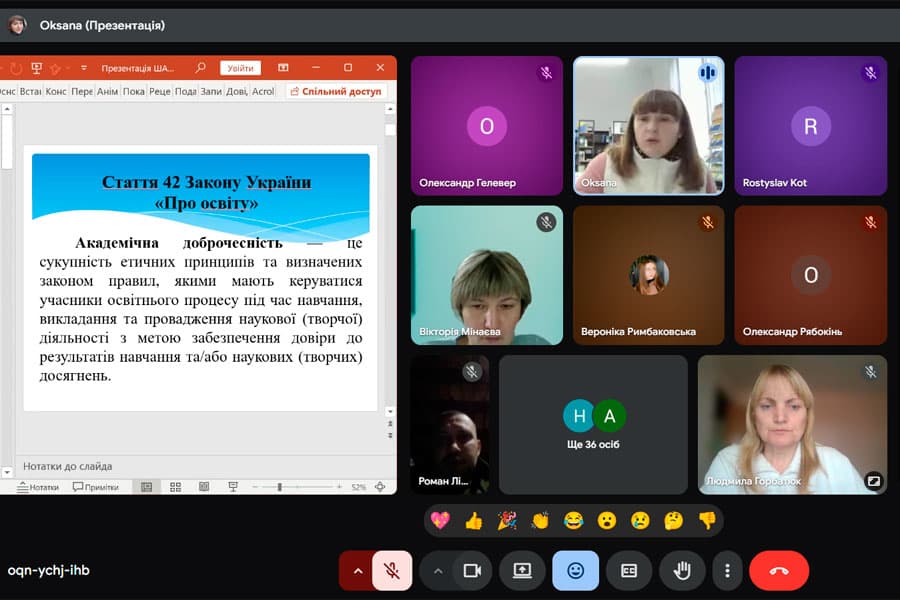
Task: Click the PowerPoint search magnifier icon
Action: (201, 68)
